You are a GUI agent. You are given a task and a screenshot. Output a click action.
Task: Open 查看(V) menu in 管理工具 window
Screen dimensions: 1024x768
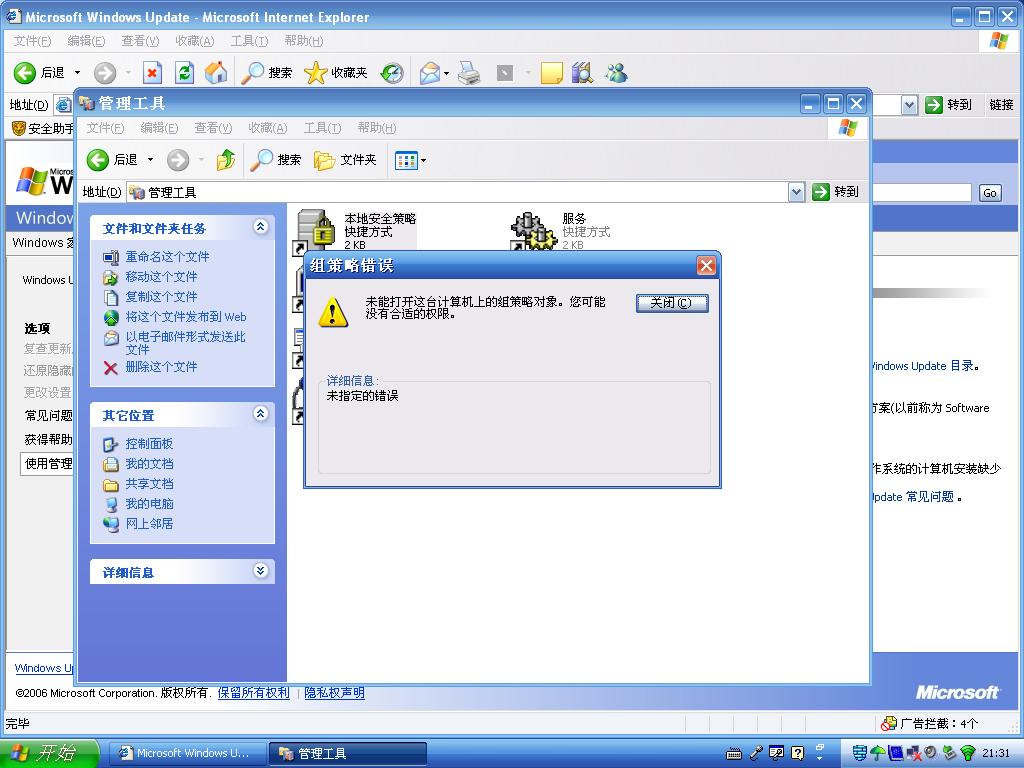[x=213, y=128]
